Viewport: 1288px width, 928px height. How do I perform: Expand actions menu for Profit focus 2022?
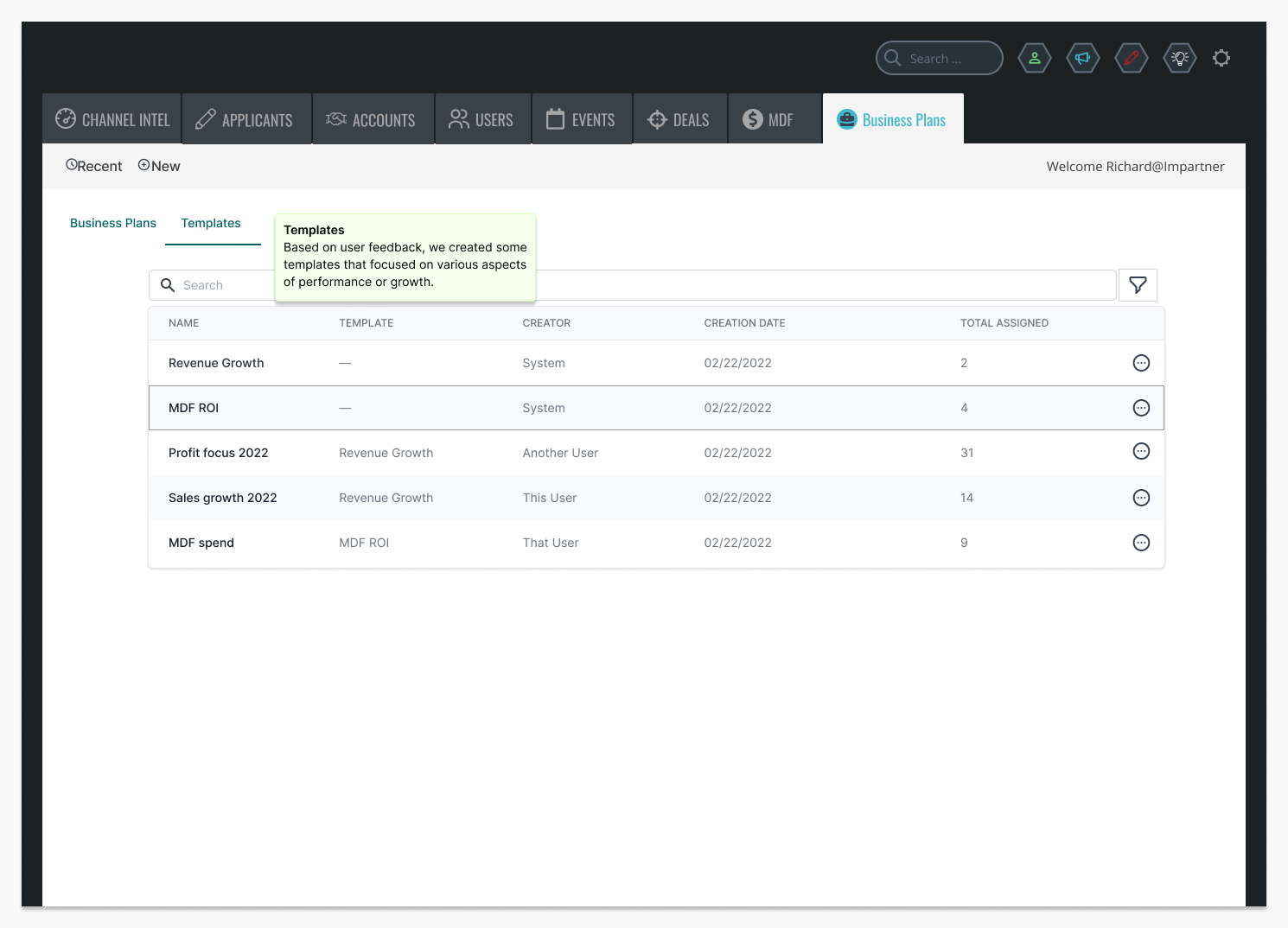pyautogui.click(x=1141, y=451)
